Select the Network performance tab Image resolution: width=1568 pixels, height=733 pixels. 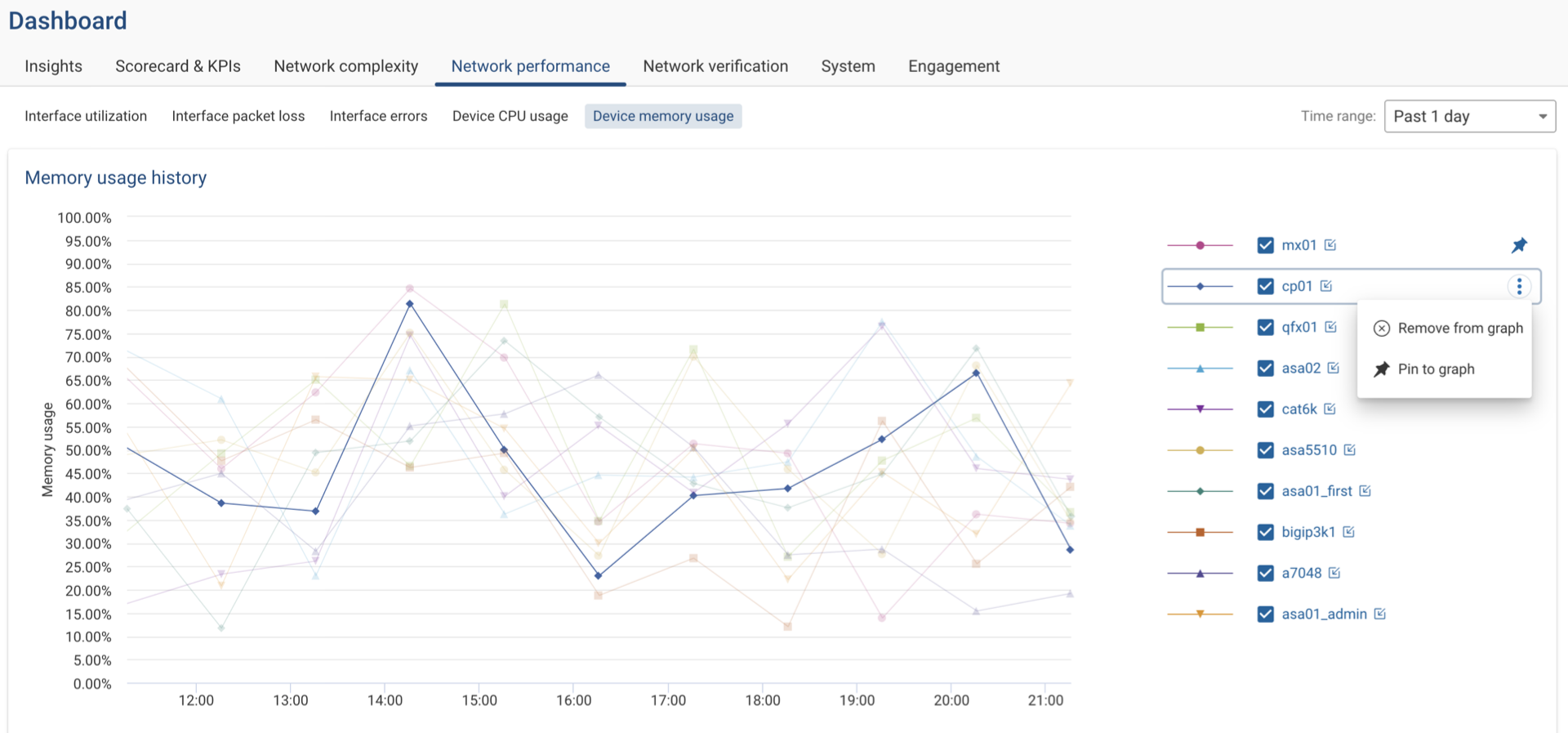[x=531, y=66]
